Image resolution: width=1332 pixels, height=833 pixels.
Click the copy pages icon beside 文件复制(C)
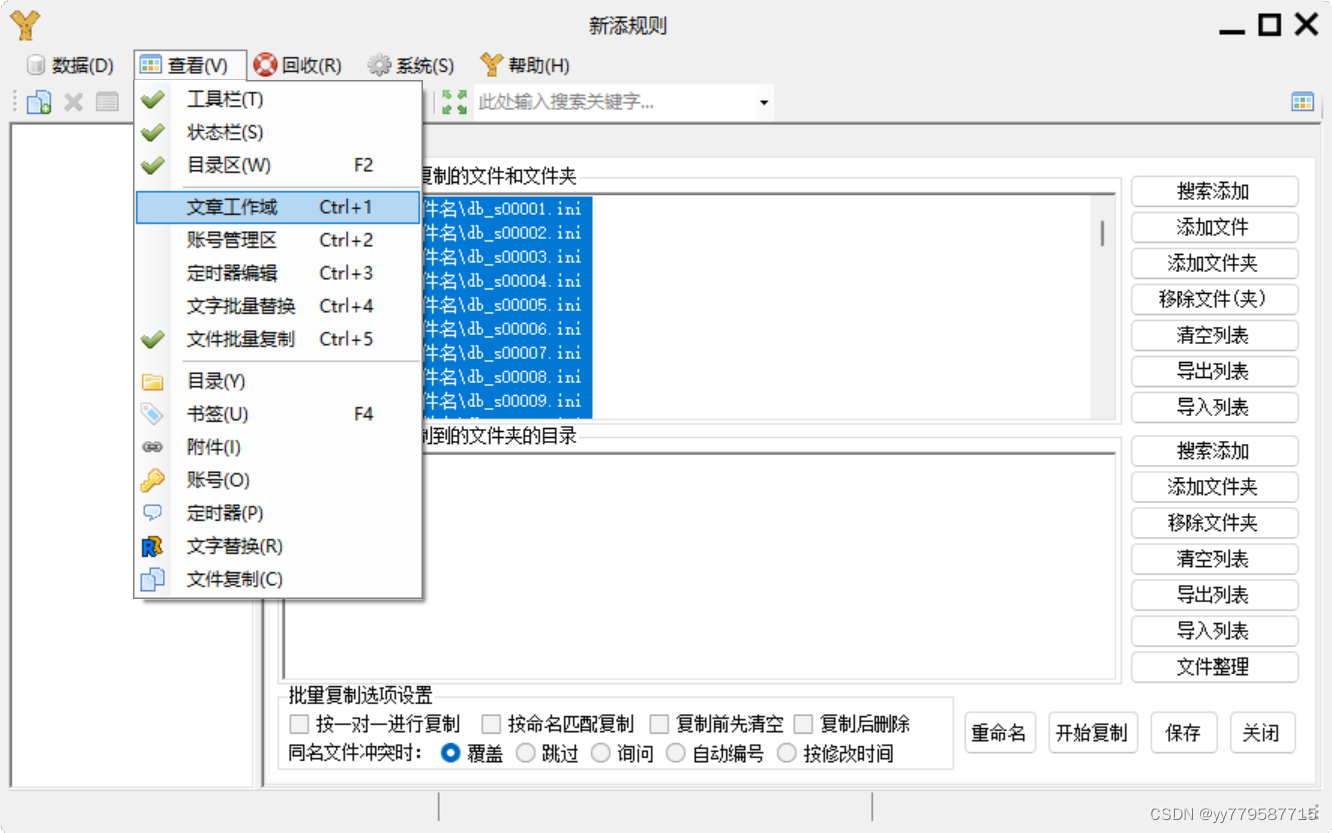(x=152, y=579)
